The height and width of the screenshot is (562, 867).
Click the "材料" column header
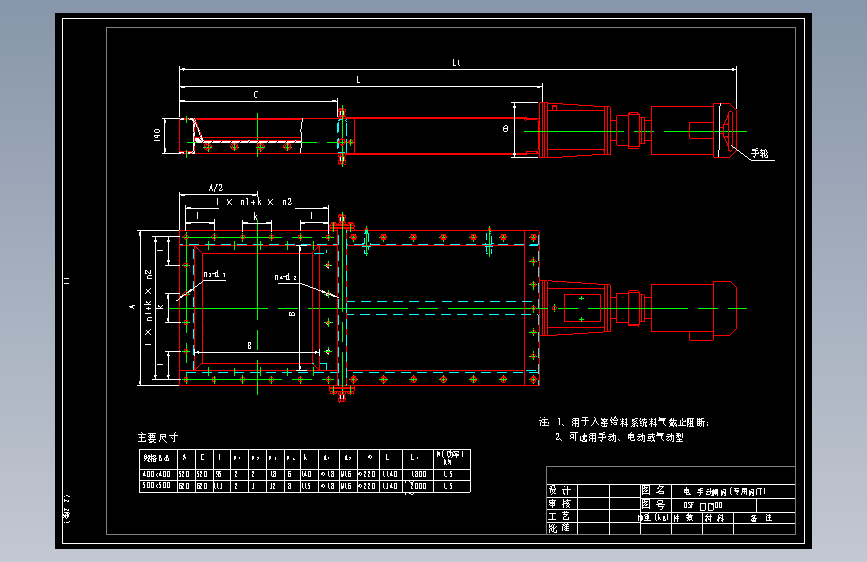(714, 518)
